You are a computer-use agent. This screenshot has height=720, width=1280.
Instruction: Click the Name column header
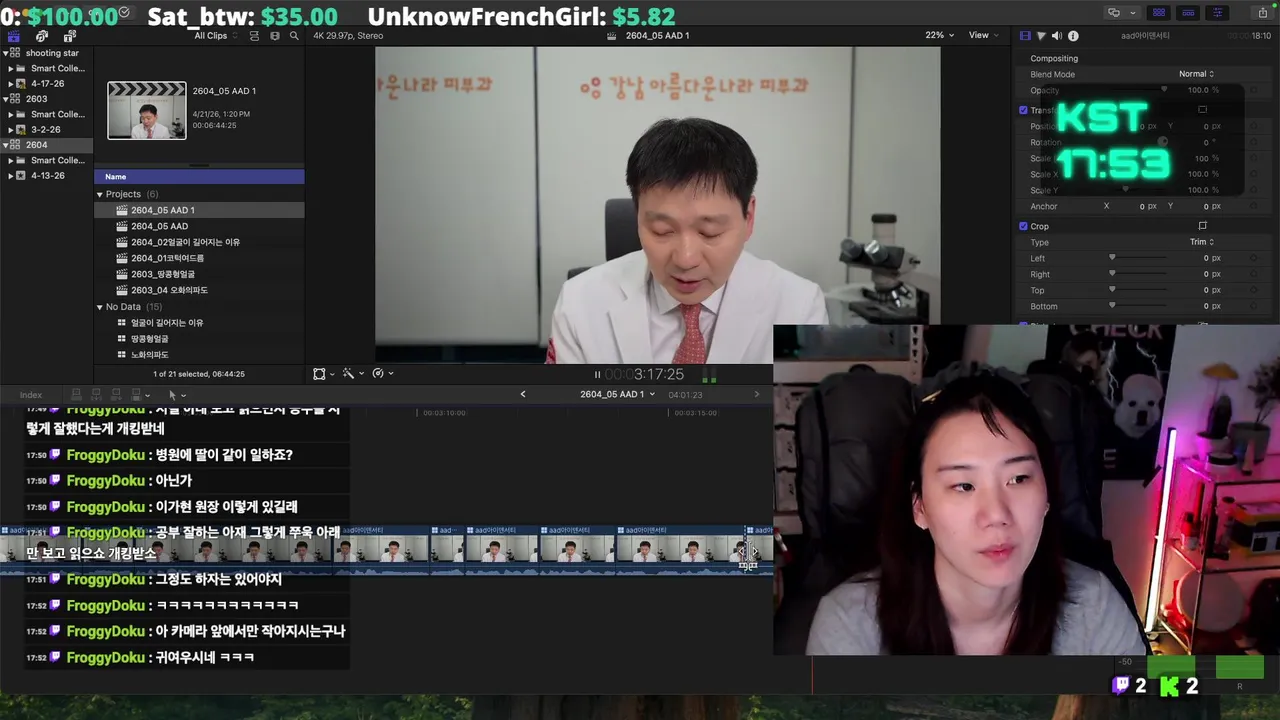tap(199, 177)
